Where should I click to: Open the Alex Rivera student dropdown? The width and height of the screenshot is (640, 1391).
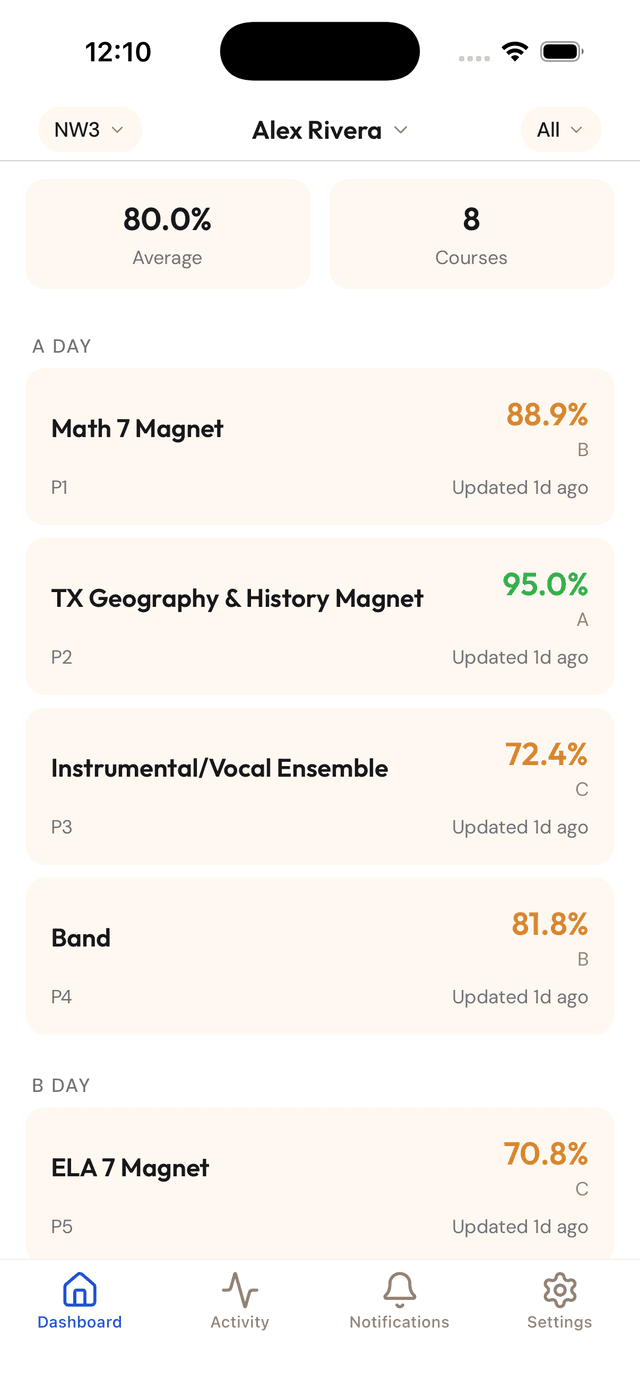330,129
